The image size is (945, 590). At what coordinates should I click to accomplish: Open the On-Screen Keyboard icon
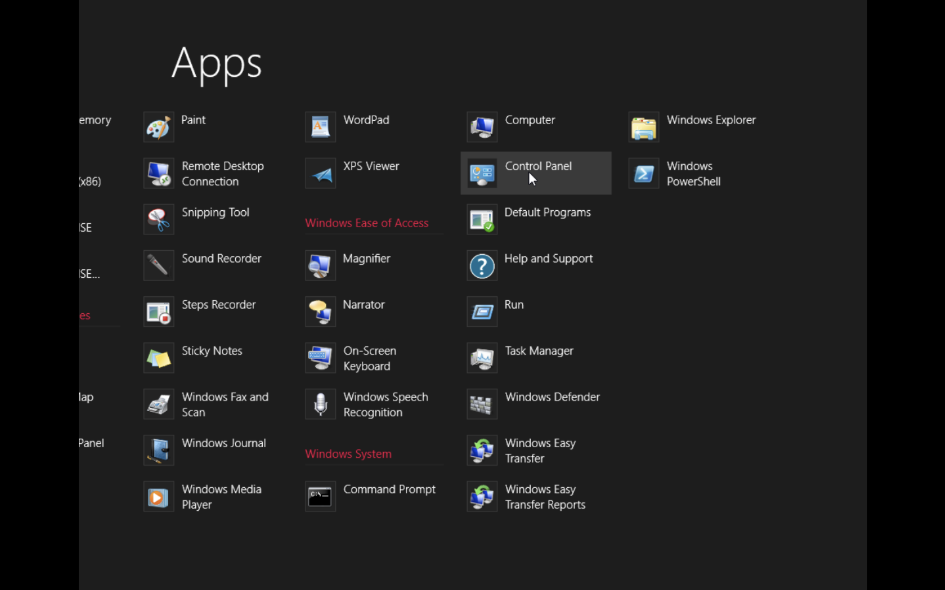coord(320,358)
